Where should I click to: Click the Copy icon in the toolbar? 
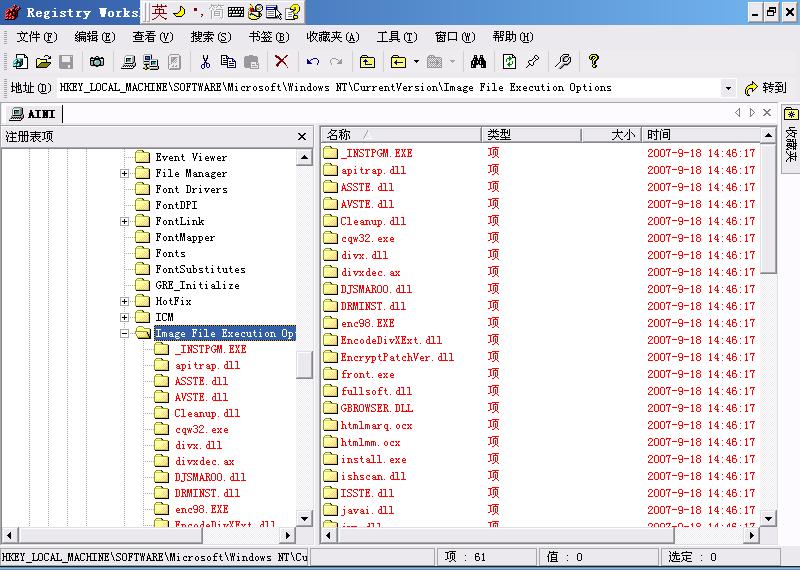click(x=229, y=62)
